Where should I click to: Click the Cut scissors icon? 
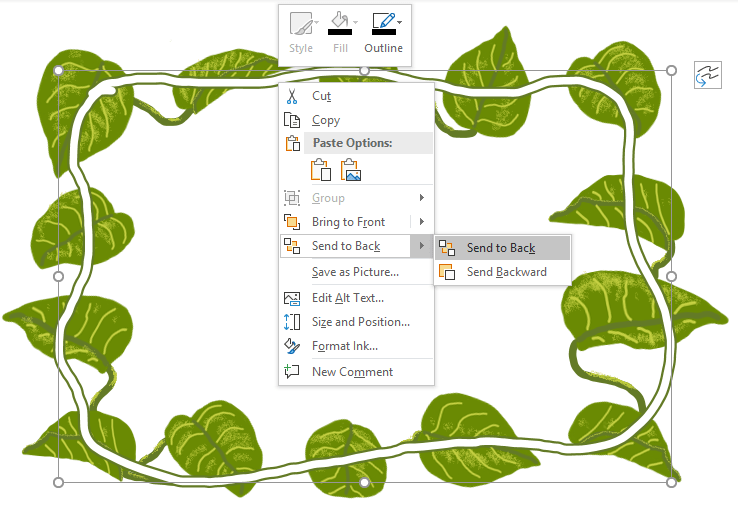click(292, 96)
